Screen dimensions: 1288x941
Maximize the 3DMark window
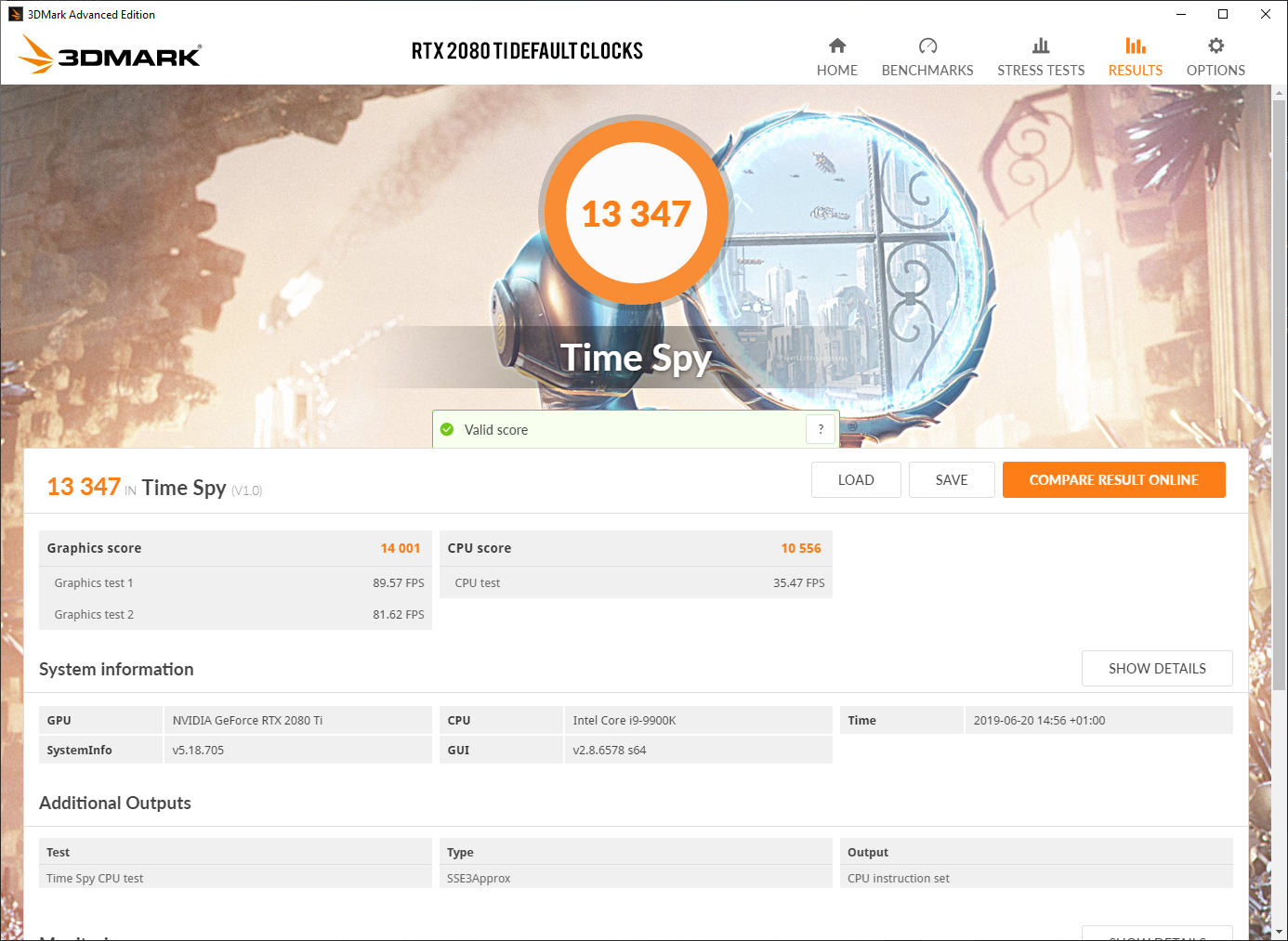(x=1223, y=14)
